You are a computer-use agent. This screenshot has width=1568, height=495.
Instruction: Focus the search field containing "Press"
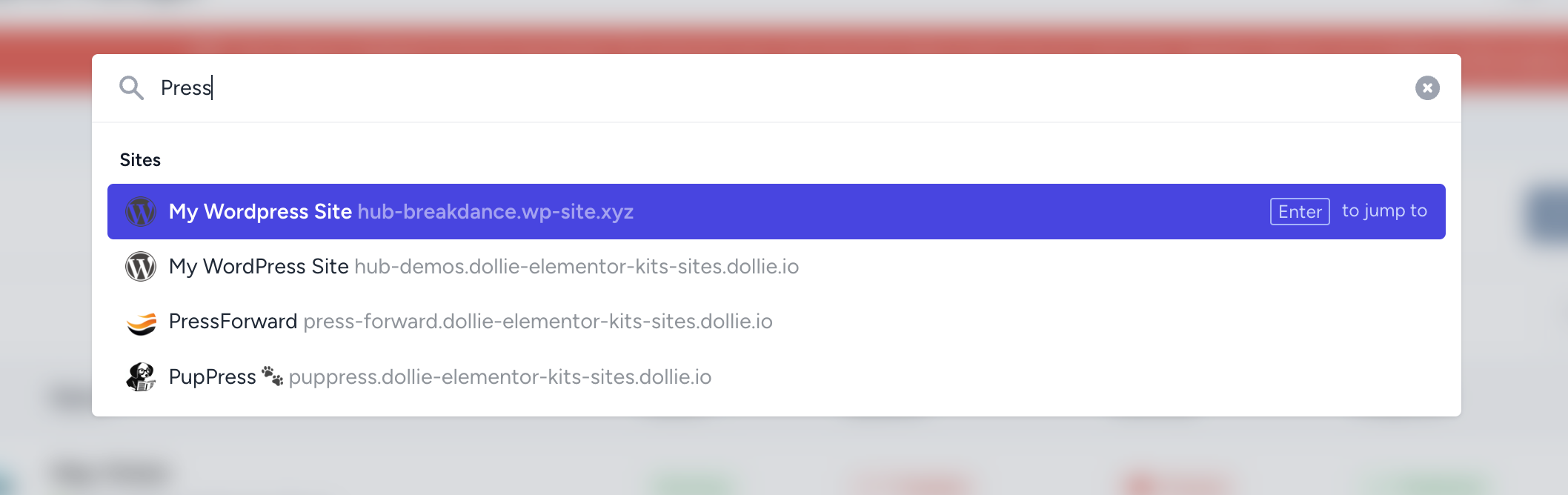pyautogui.click(x=741, y=87)
